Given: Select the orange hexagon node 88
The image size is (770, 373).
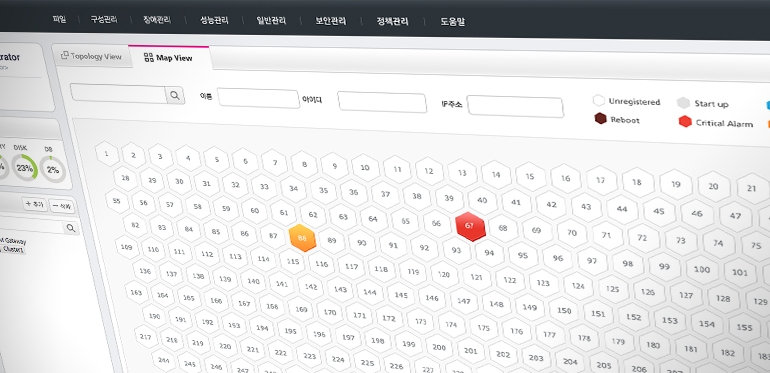Looking at the screenshot, I should pos(302,238).
